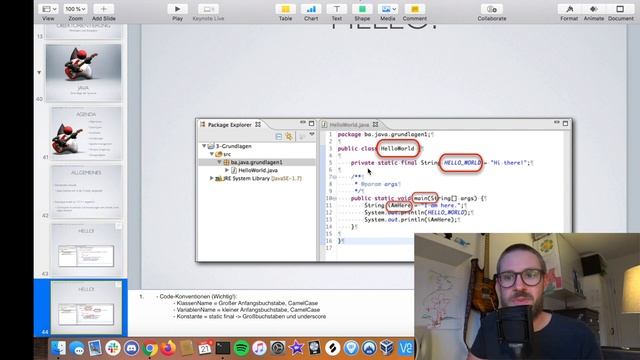Select the Allgemeines slide thumbnail 42

(86, 191)
